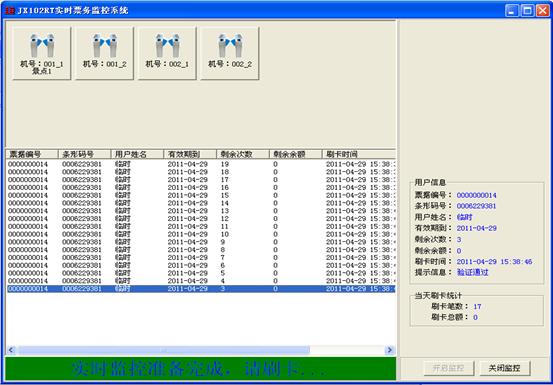Sort by 条形码号 column header
Screen dimensions: 553x385
coord(85,154)
